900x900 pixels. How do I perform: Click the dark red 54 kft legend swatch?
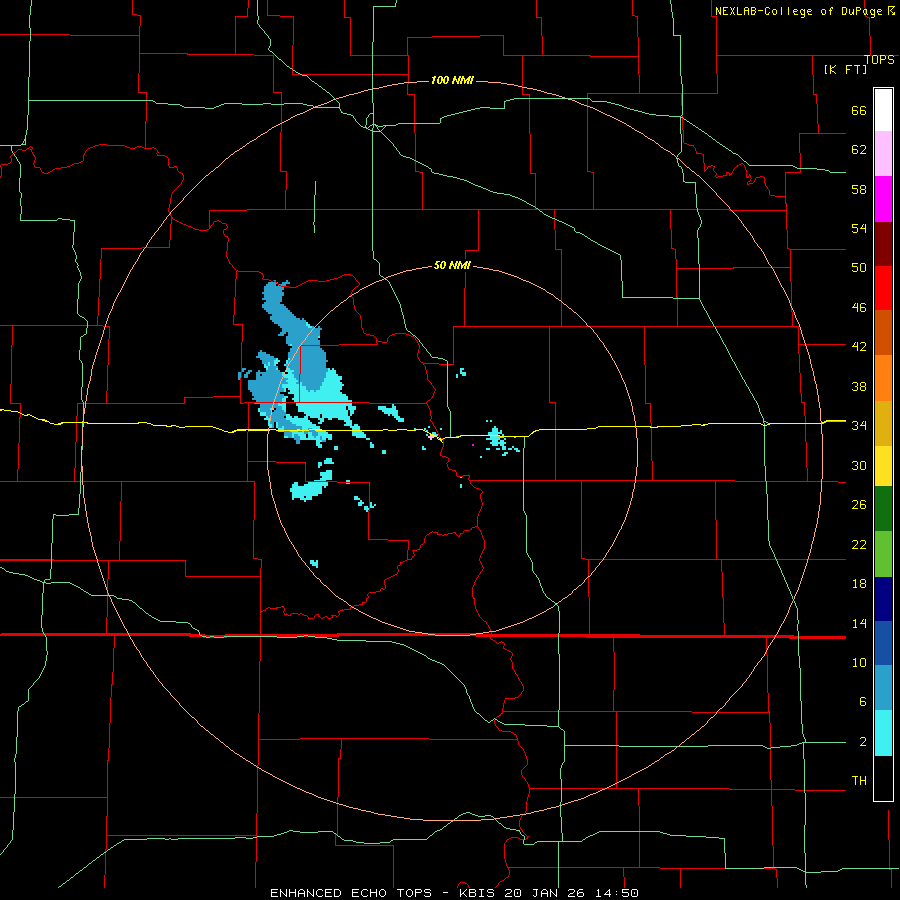[883, 244]
